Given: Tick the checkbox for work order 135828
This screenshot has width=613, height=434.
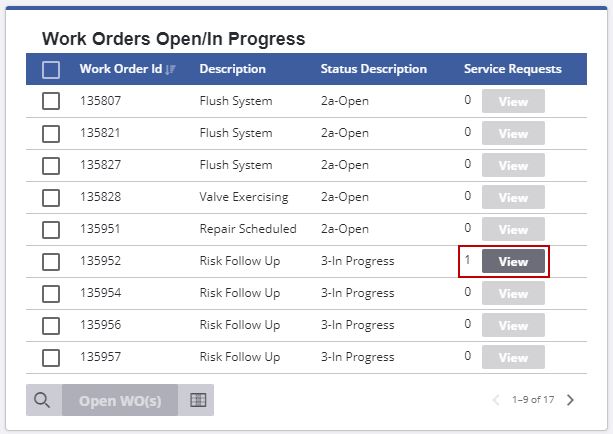Looking at the screenshot, I should pos(51,197).
